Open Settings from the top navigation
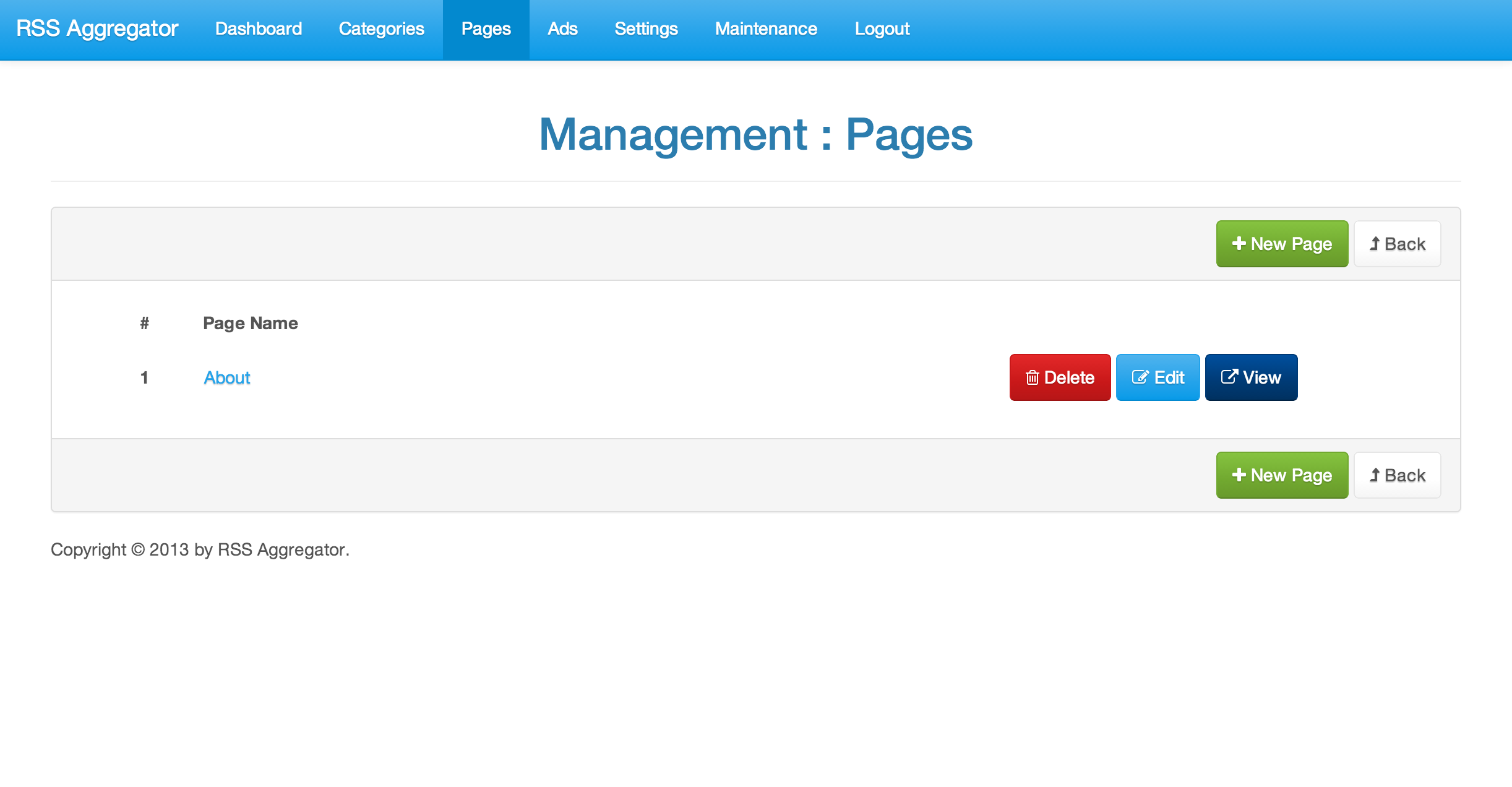This screenshot has width=1512, height=787. (646, 29)
